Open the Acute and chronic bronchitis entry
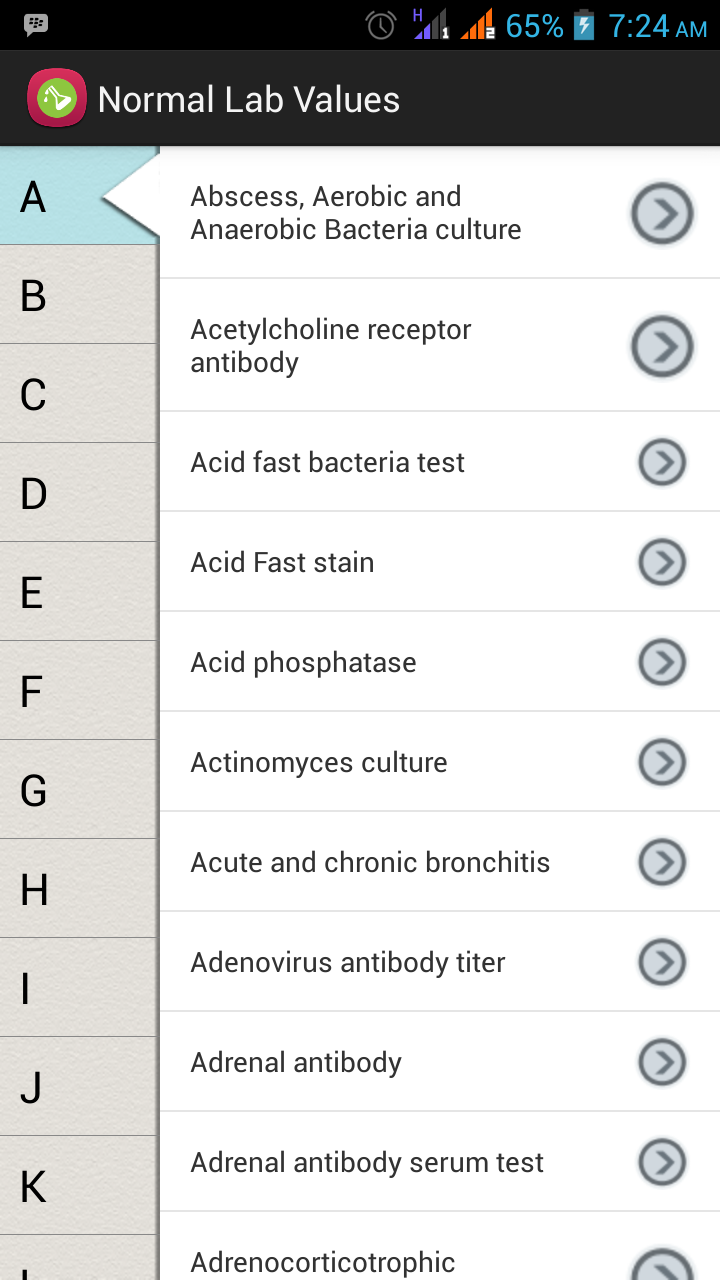720x1280 pixels. click(370, 862)
